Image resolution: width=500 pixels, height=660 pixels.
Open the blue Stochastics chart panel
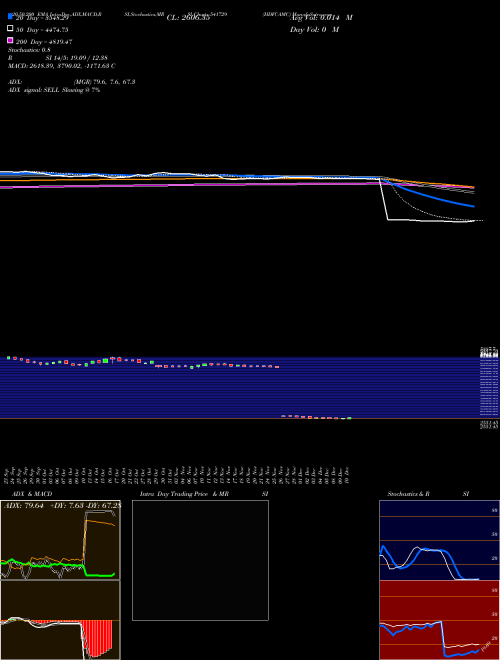point(439,540)
